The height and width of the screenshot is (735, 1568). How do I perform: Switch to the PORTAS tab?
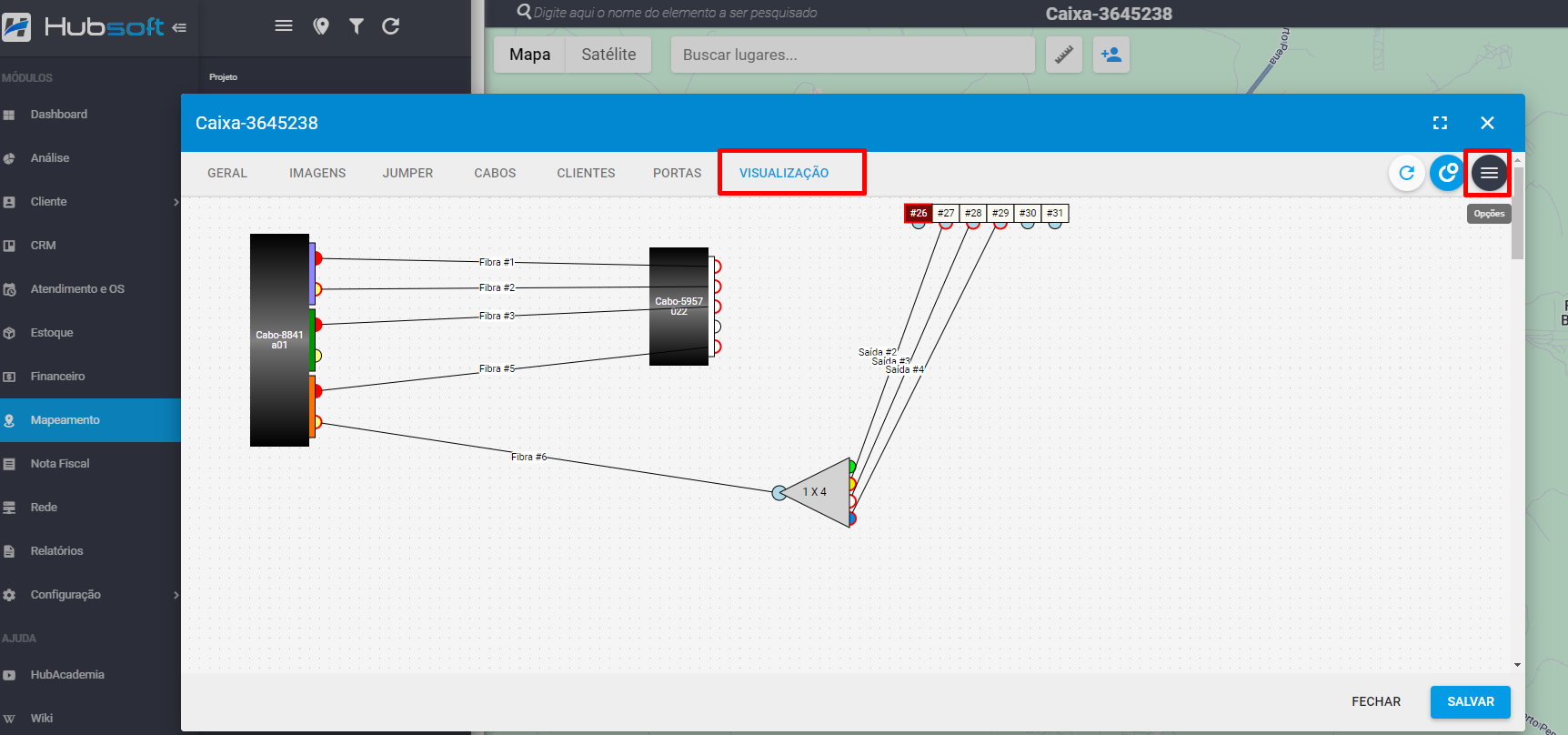[678, 173]
